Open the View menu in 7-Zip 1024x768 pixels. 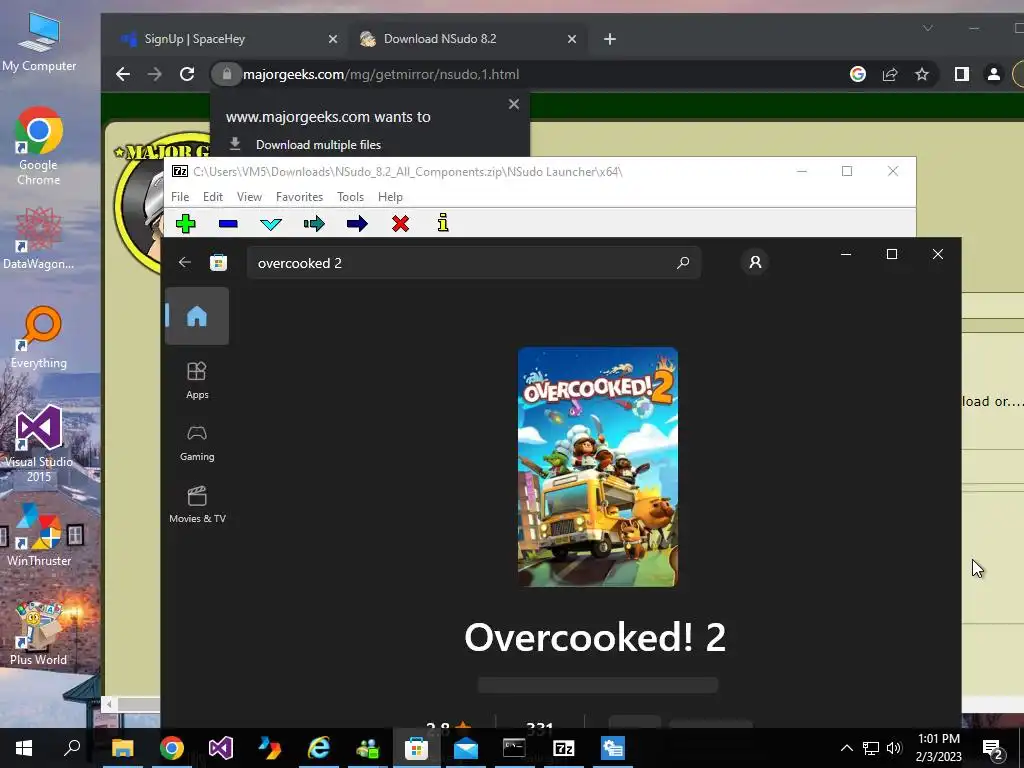pos(249,197)
